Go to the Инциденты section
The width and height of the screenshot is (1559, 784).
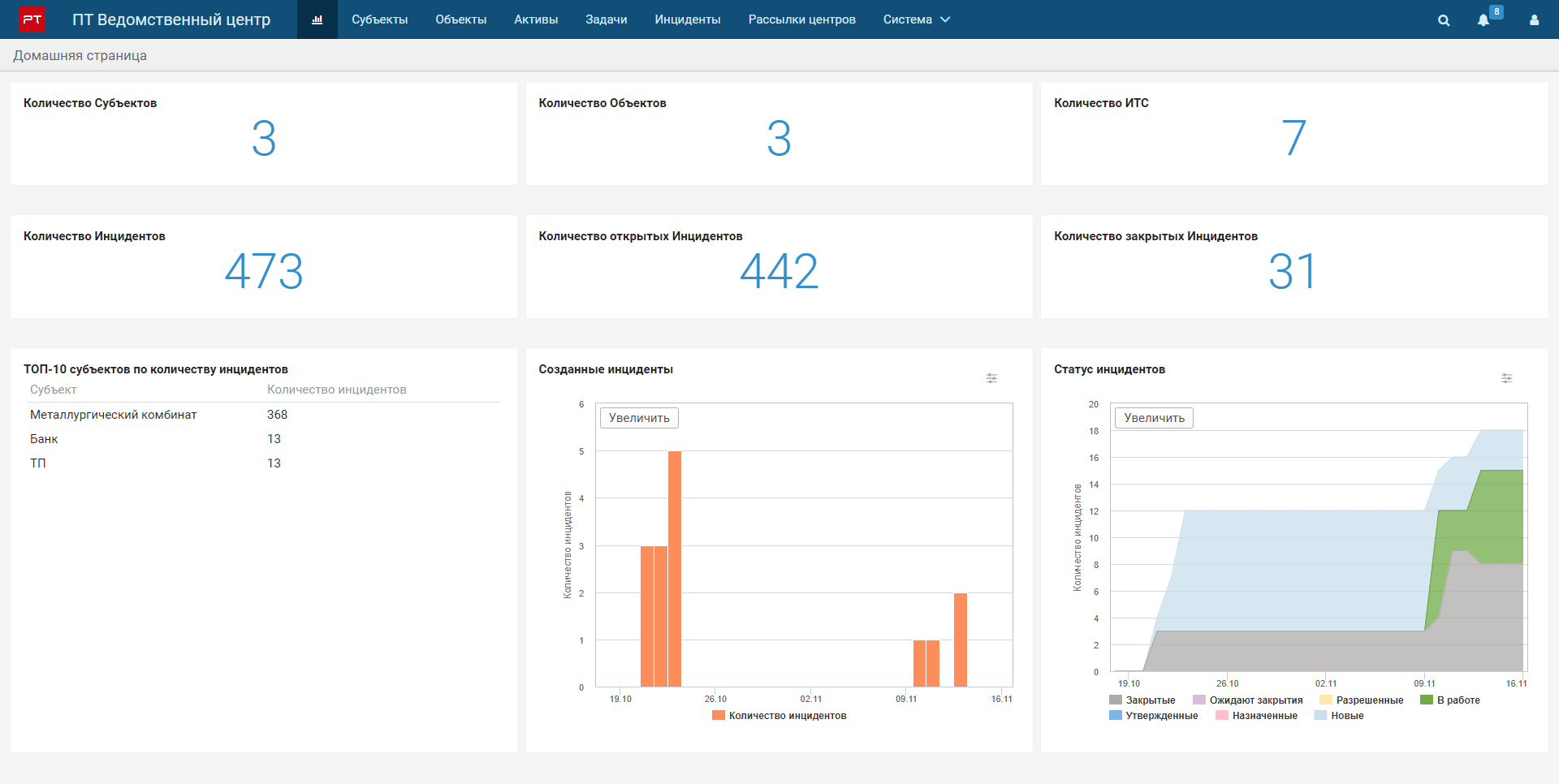pyautogui.click(x=687, y=19)
